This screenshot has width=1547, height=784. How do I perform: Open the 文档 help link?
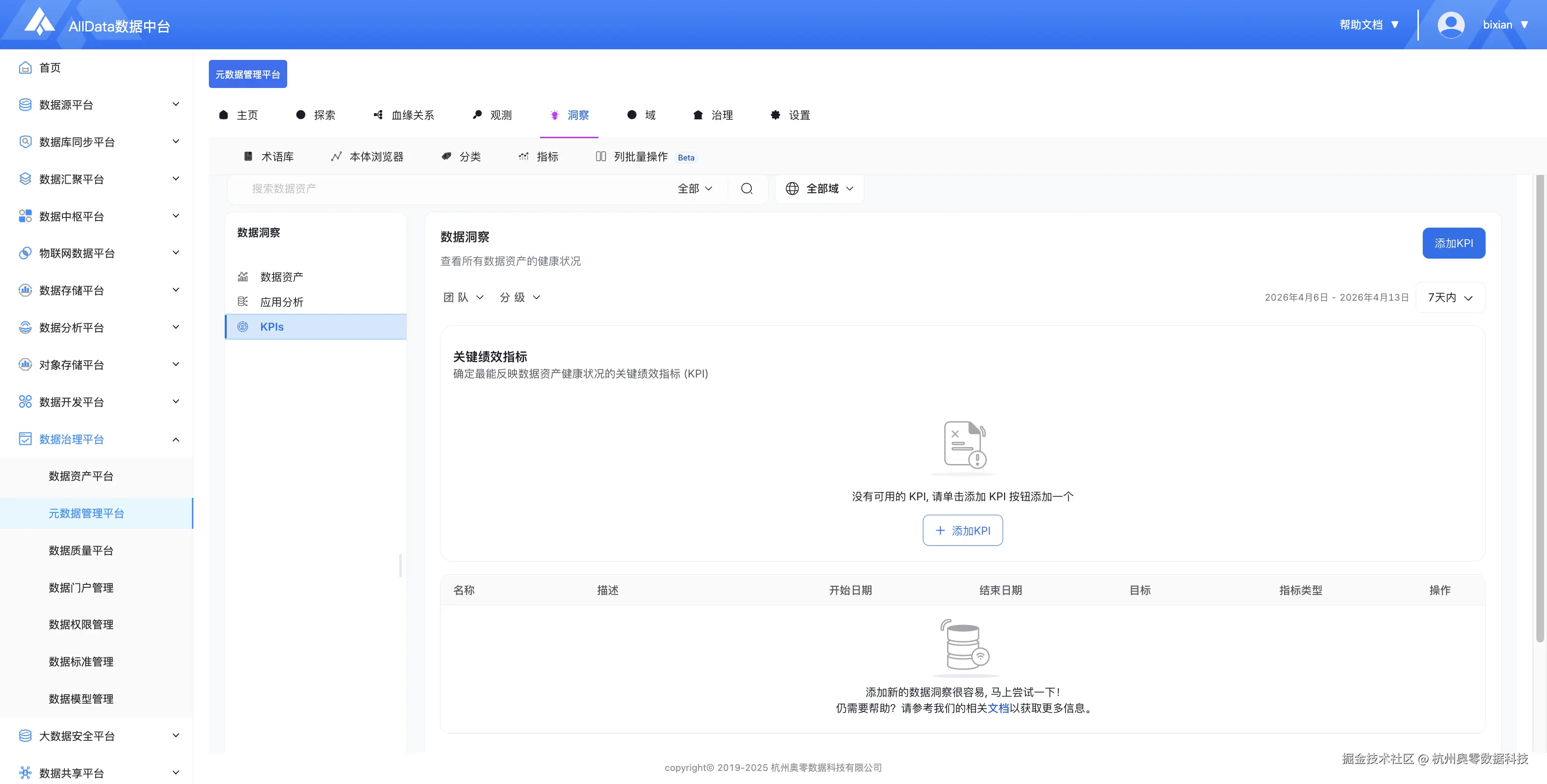pyautogui.click(x=998, y=709)
